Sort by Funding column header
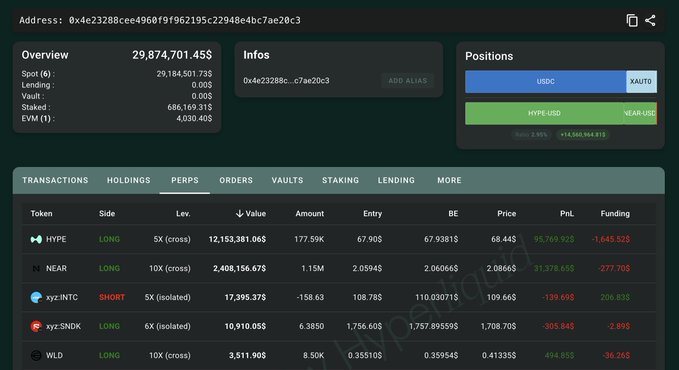 (x=615, y=214)
